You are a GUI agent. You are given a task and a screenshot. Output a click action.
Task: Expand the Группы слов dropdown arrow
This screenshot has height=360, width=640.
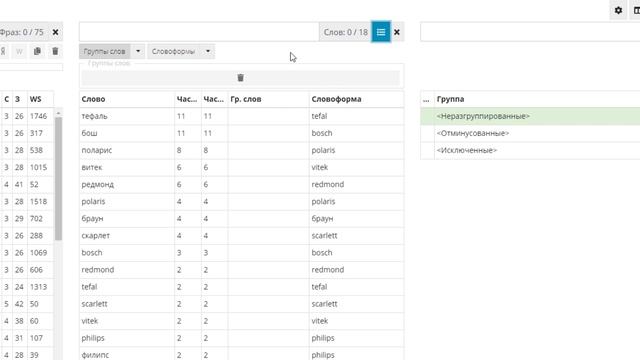(138, 51)
